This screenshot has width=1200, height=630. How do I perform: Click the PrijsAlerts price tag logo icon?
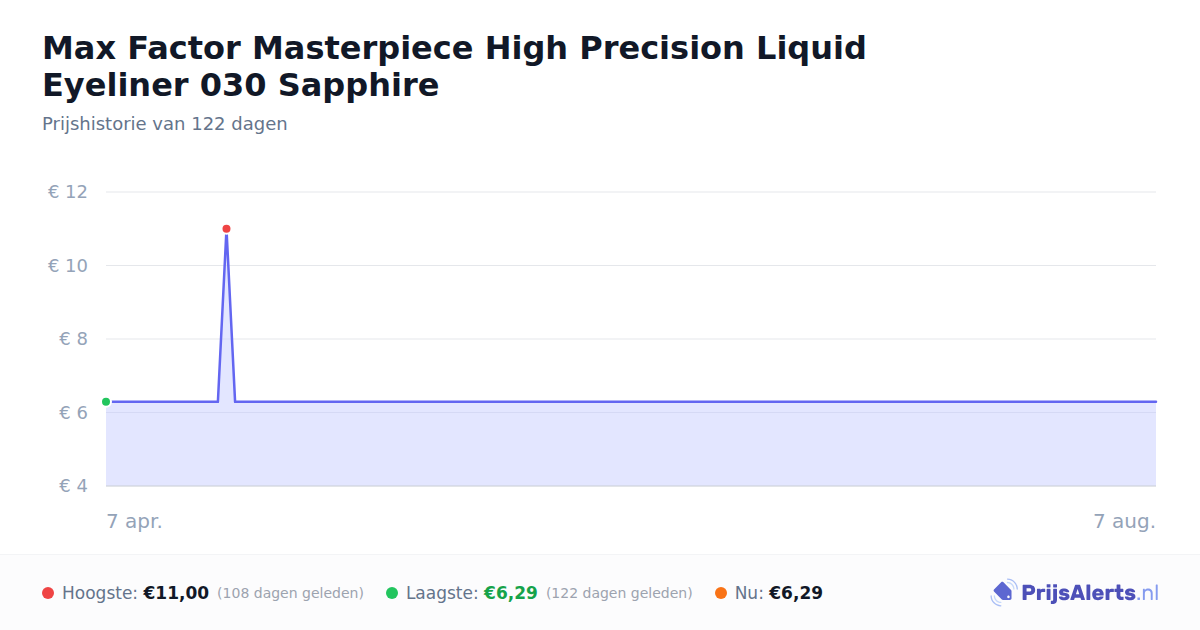(1003, 593)
